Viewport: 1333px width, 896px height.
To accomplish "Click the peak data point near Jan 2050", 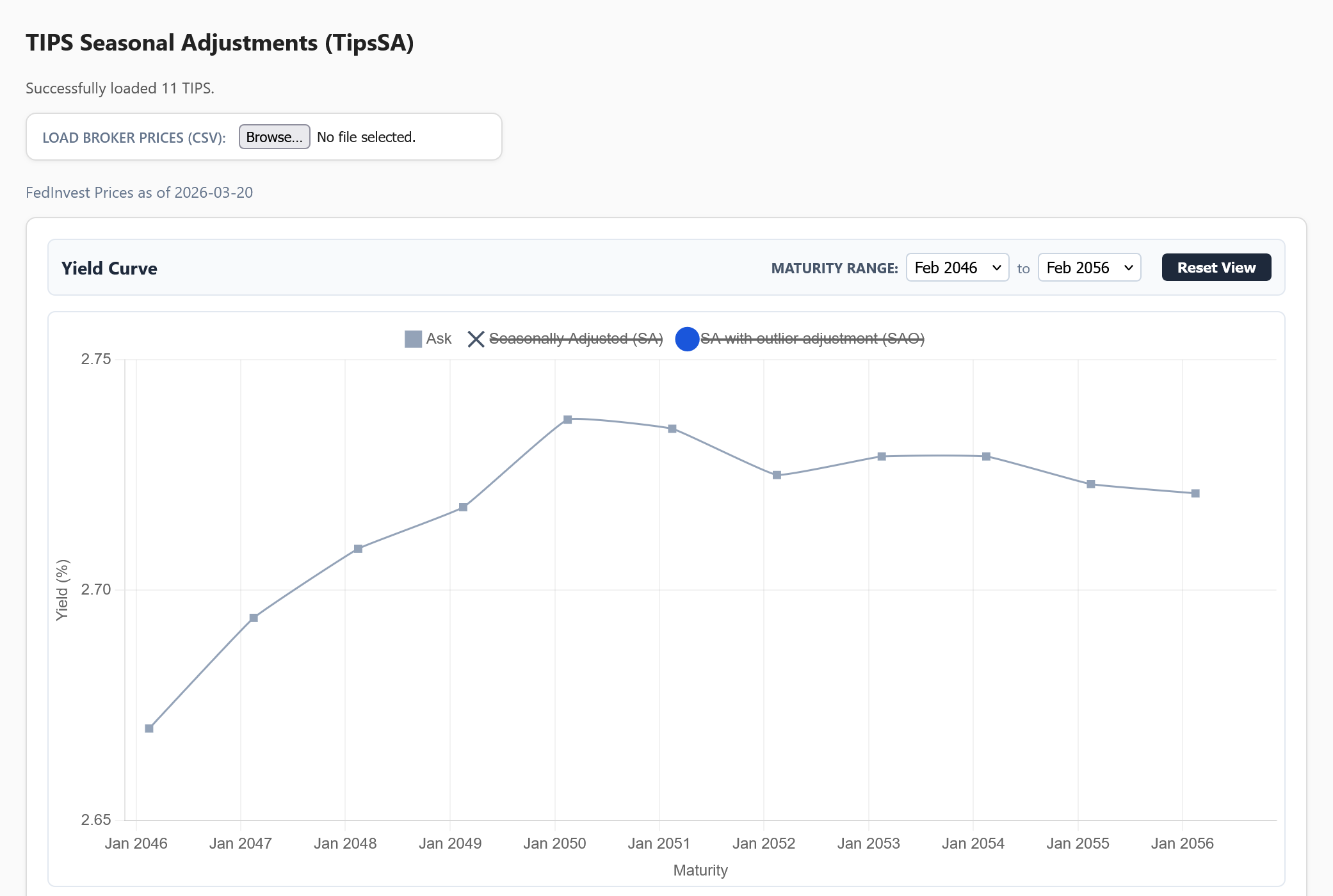I will pyautogui.click(x=567, y=420).
